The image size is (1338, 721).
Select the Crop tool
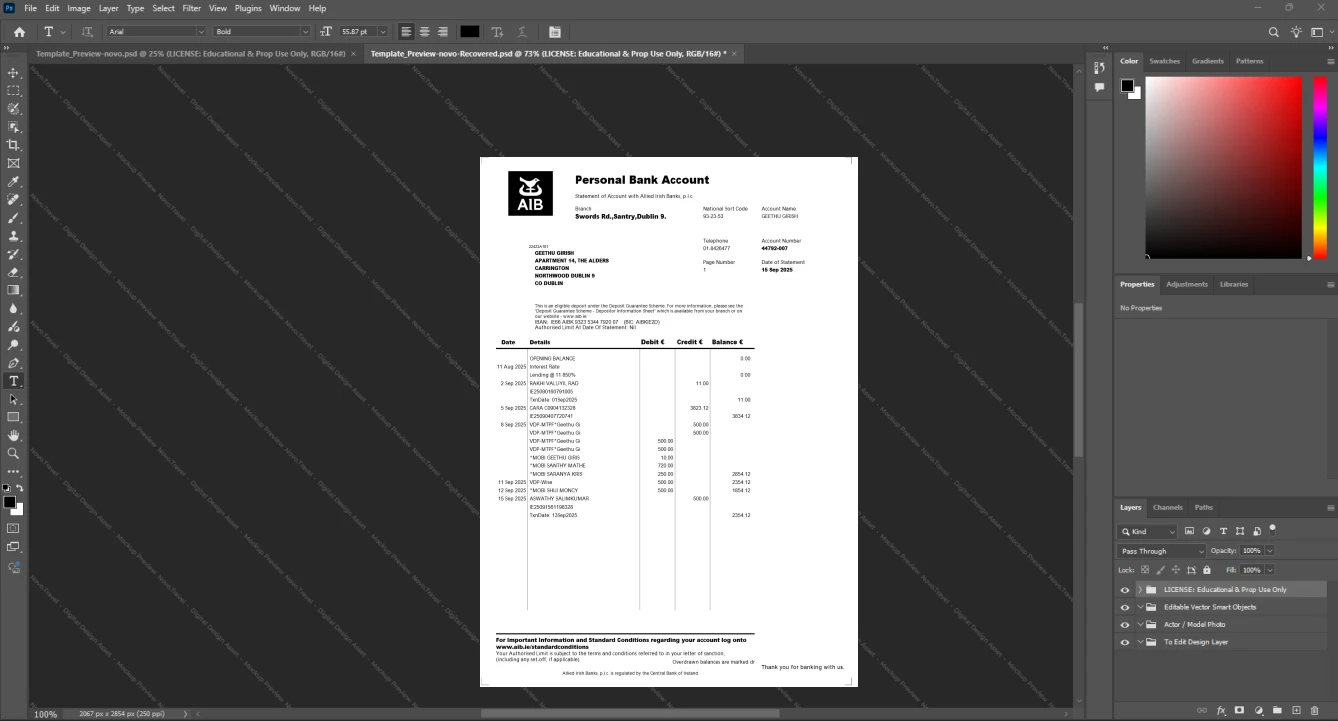[14, 145]
